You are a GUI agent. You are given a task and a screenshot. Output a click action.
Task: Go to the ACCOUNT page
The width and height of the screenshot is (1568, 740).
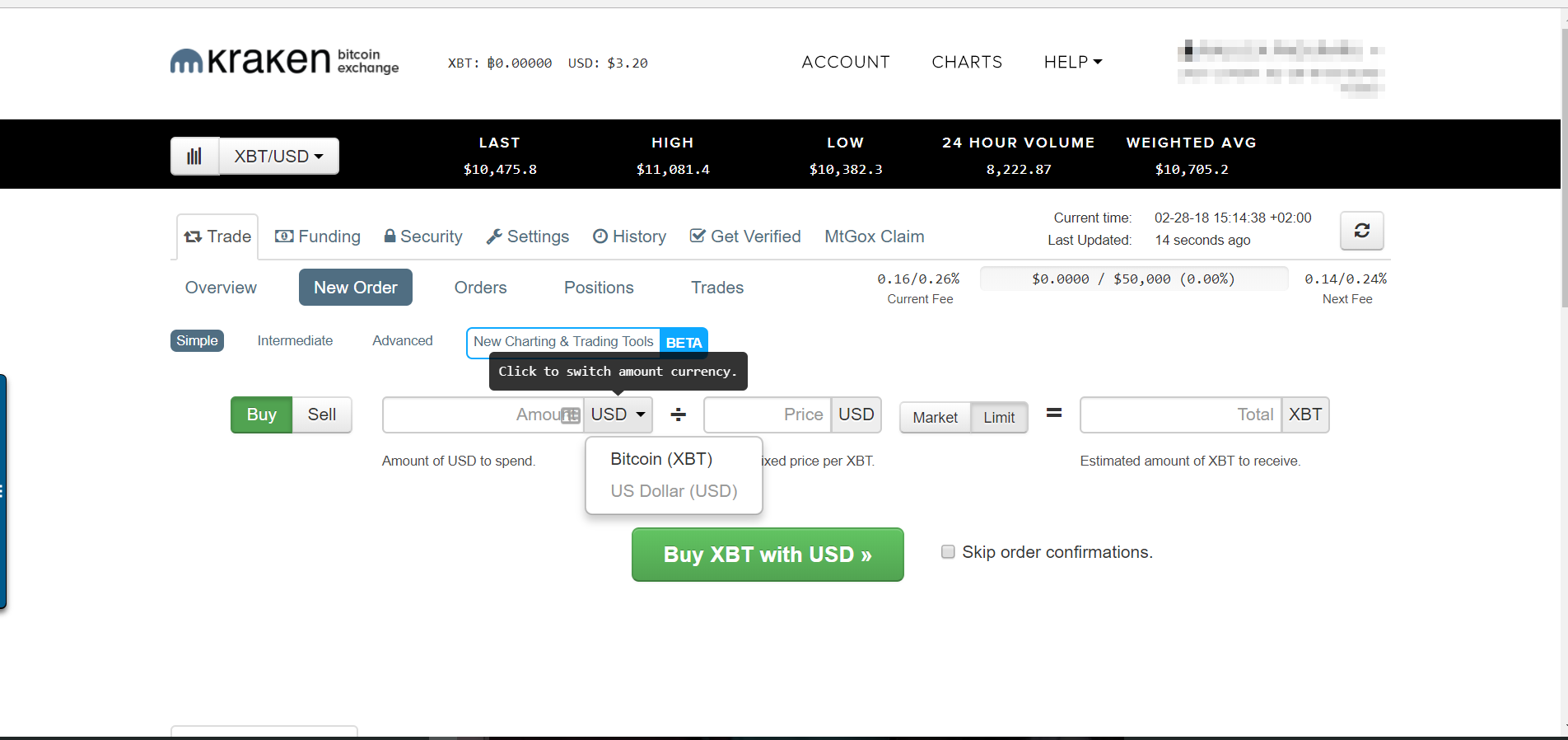pyautogui.click(x=846, y=62)
